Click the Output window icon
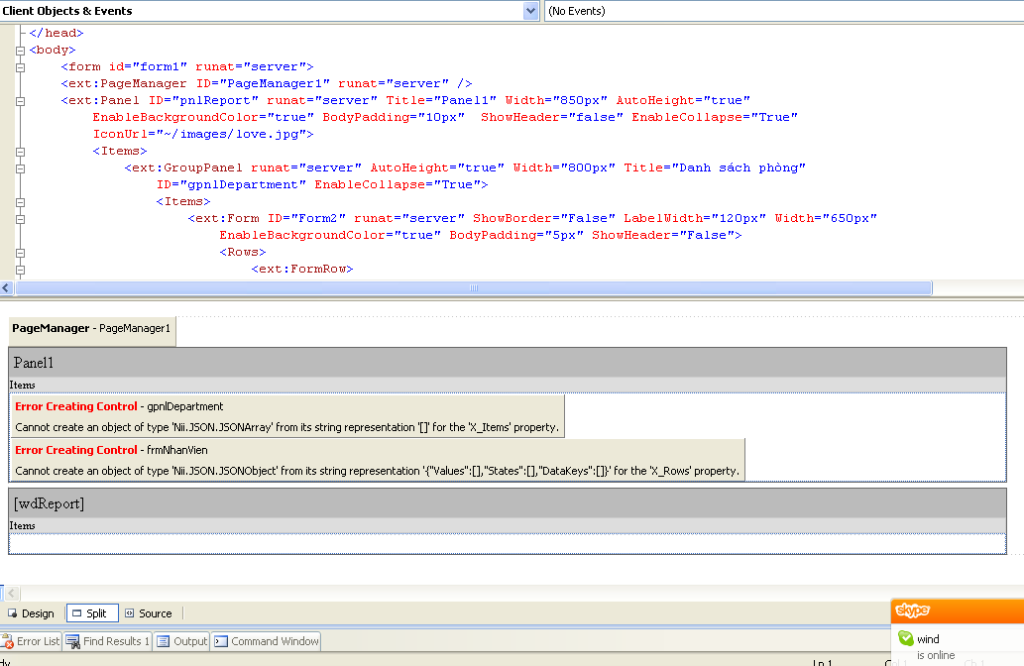This screenshot has height=666, width=1024. point(163,642)
